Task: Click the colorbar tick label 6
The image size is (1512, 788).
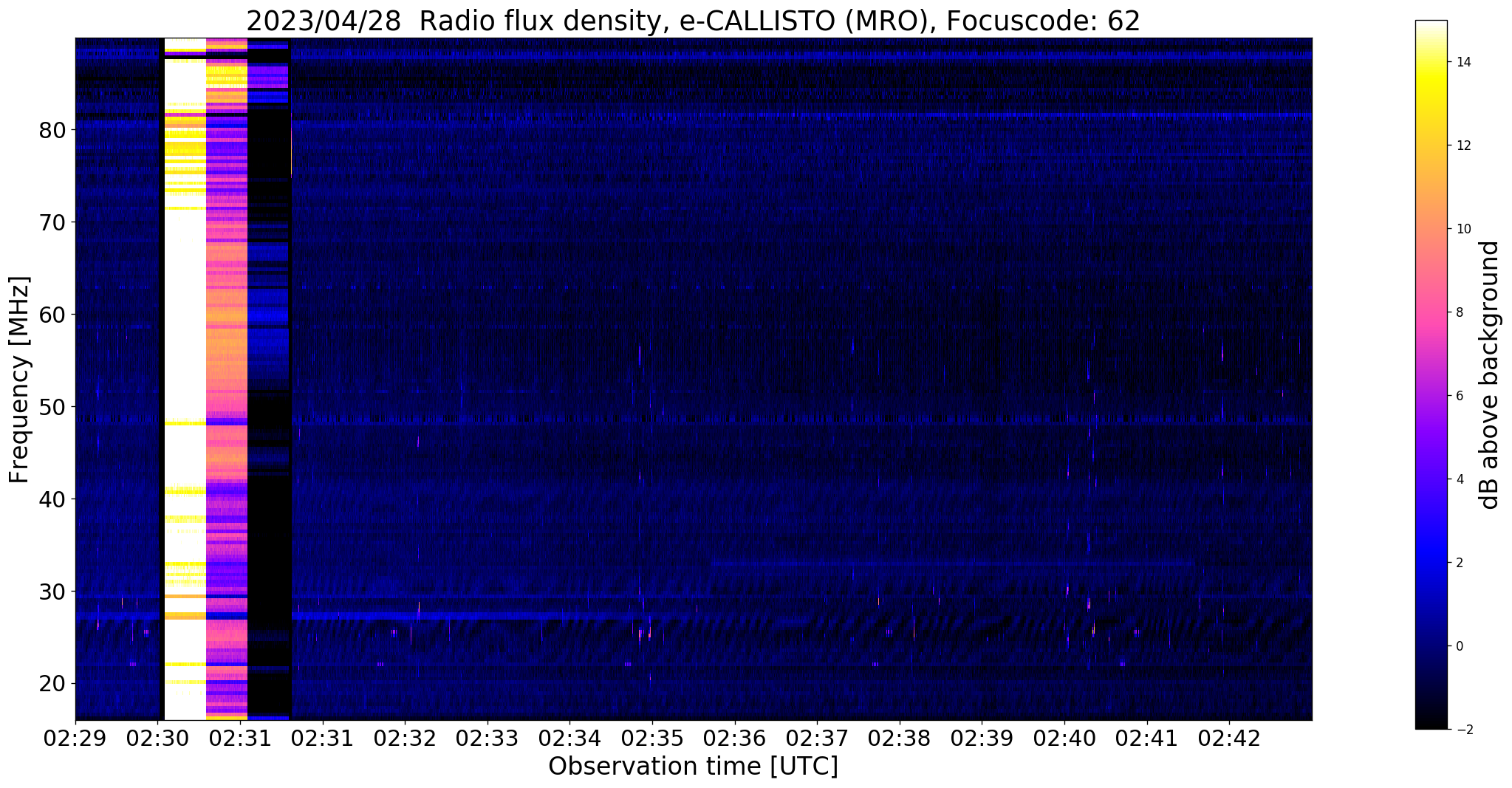Action: pyautogui.click(x=1460, y=396)
